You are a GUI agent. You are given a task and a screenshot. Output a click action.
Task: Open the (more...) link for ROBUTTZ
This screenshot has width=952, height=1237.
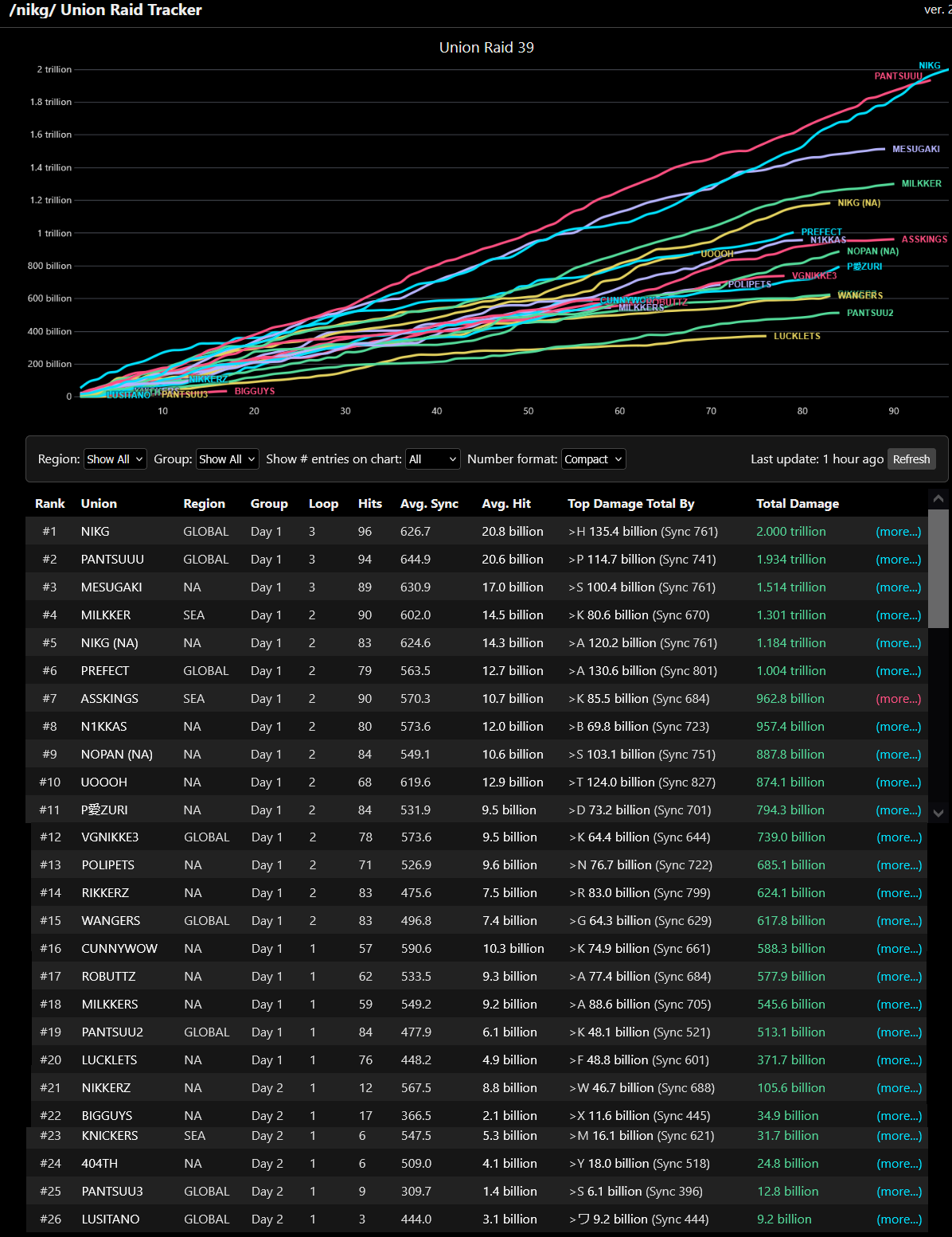tap(899, 977)
